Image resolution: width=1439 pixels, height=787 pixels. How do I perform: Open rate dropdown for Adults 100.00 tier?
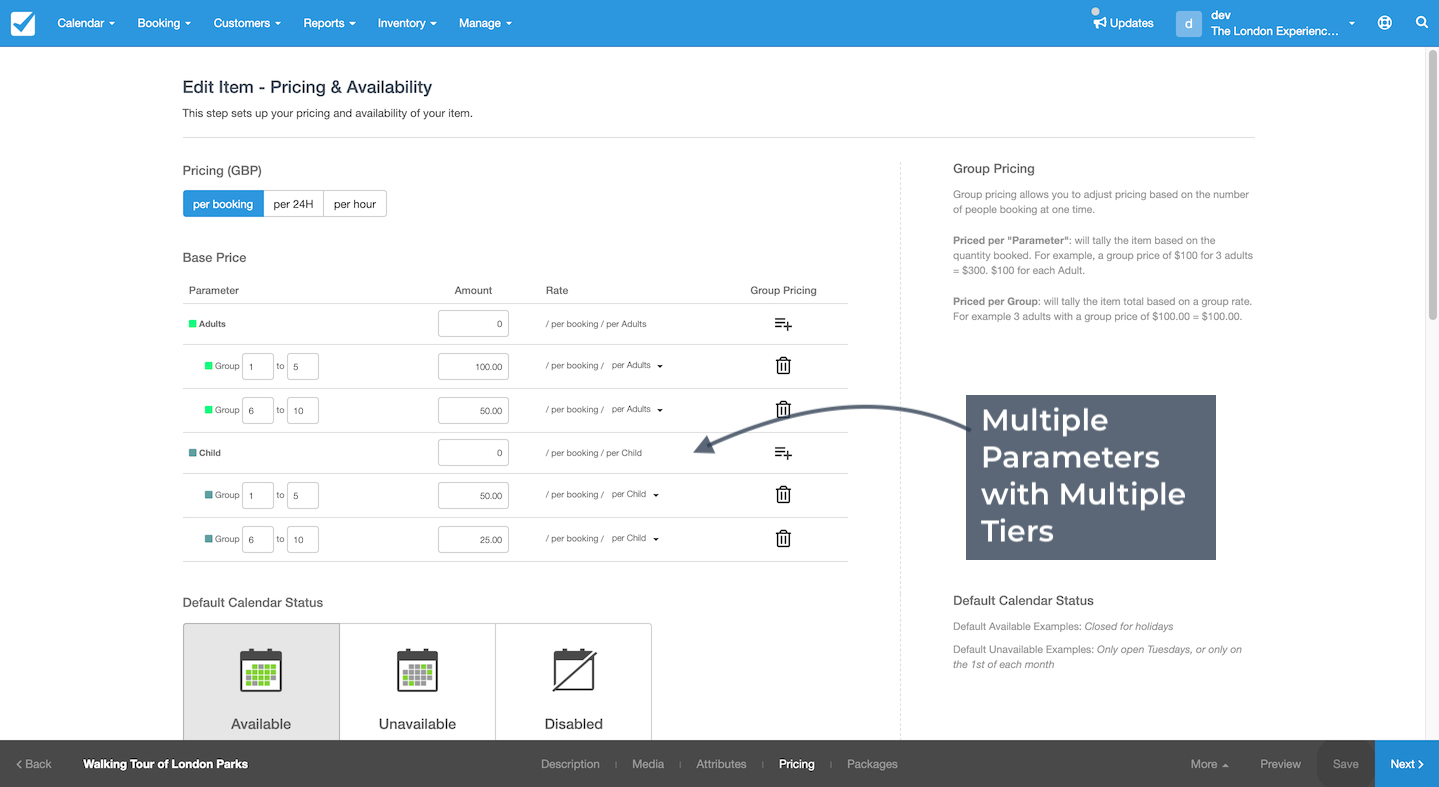coord(637,366)
